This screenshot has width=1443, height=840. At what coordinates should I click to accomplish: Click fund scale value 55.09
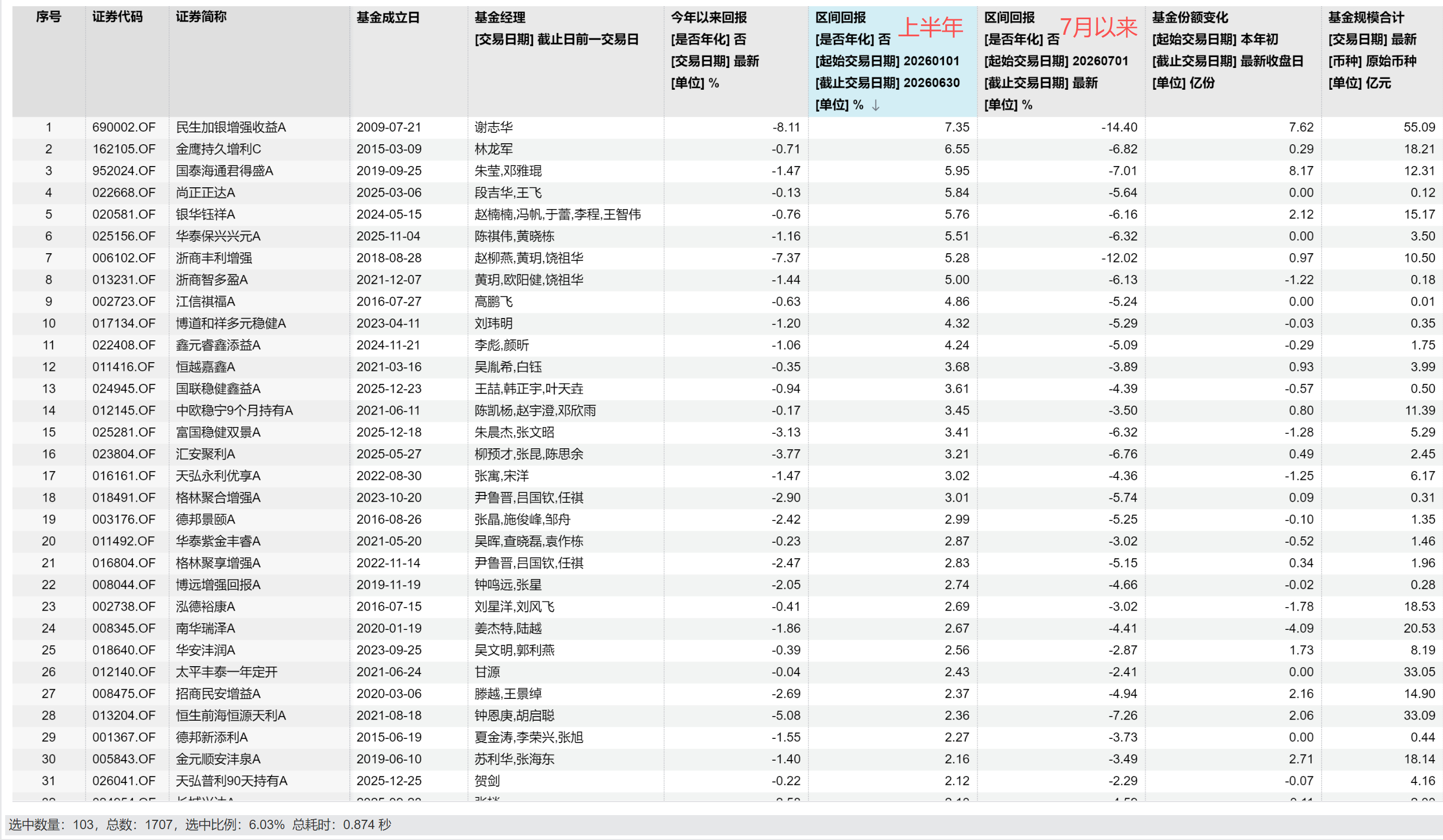[x=1420, y=127]
